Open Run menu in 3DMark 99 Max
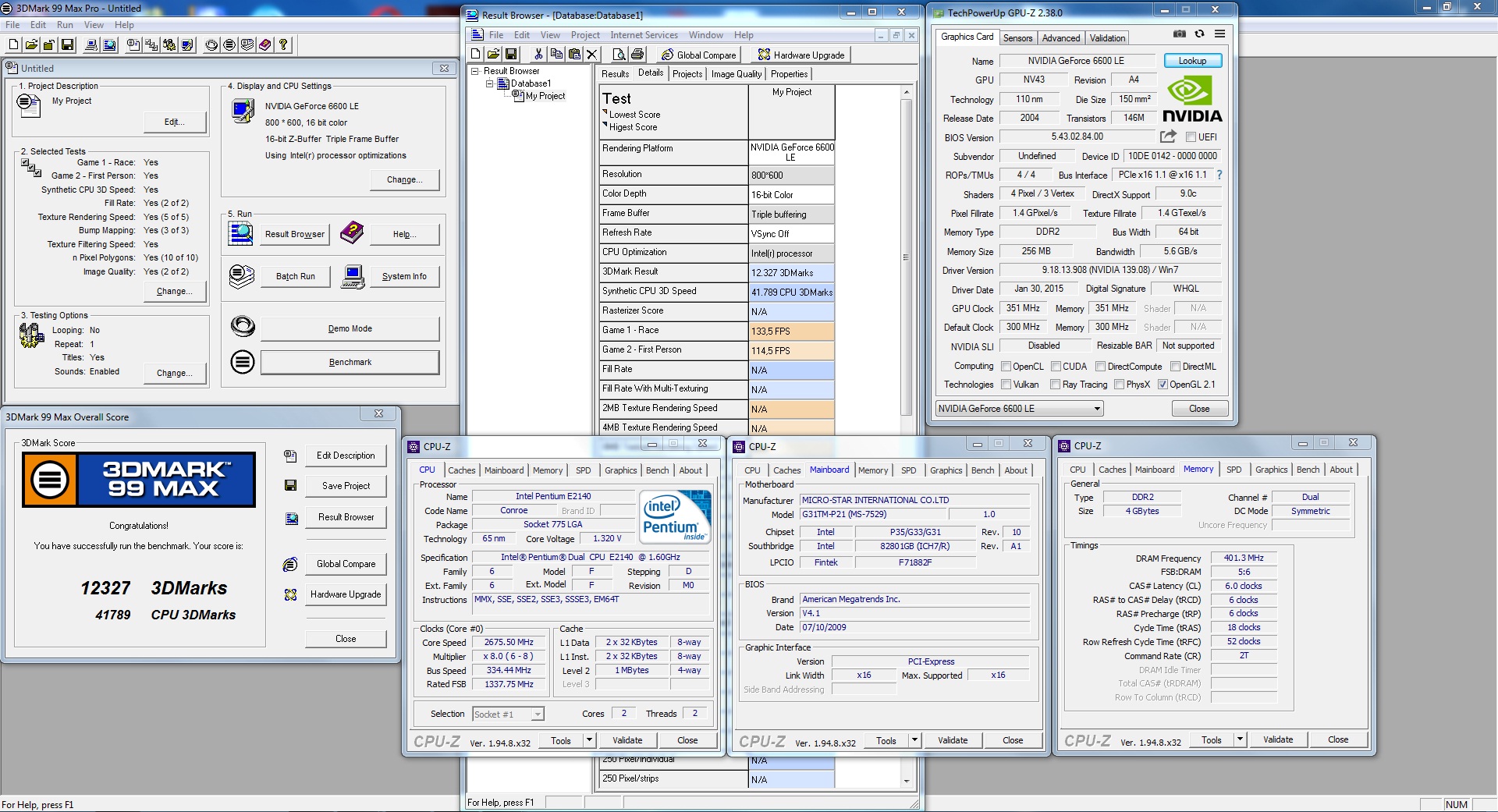 [65, 25]
